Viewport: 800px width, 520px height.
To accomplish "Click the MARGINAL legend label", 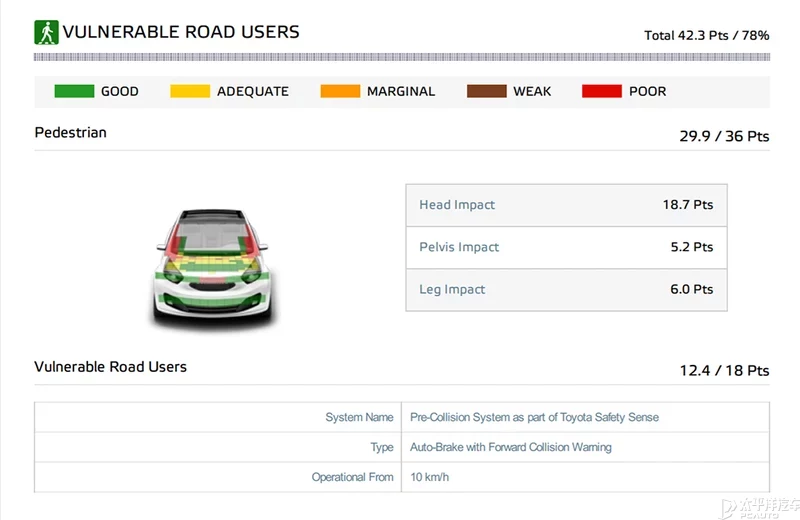I will tap(401, 91).
